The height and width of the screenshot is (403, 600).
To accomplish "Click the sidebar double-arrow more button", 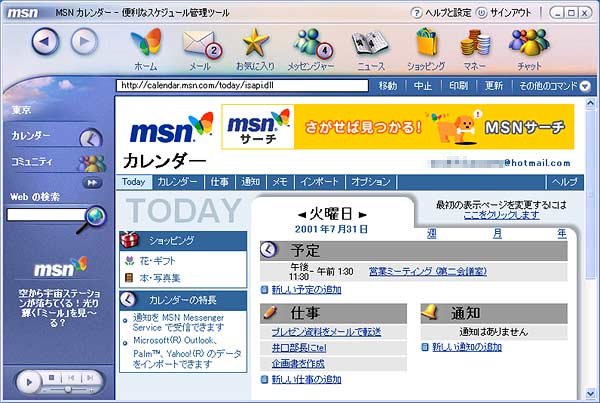I will (x=92, y=183).
